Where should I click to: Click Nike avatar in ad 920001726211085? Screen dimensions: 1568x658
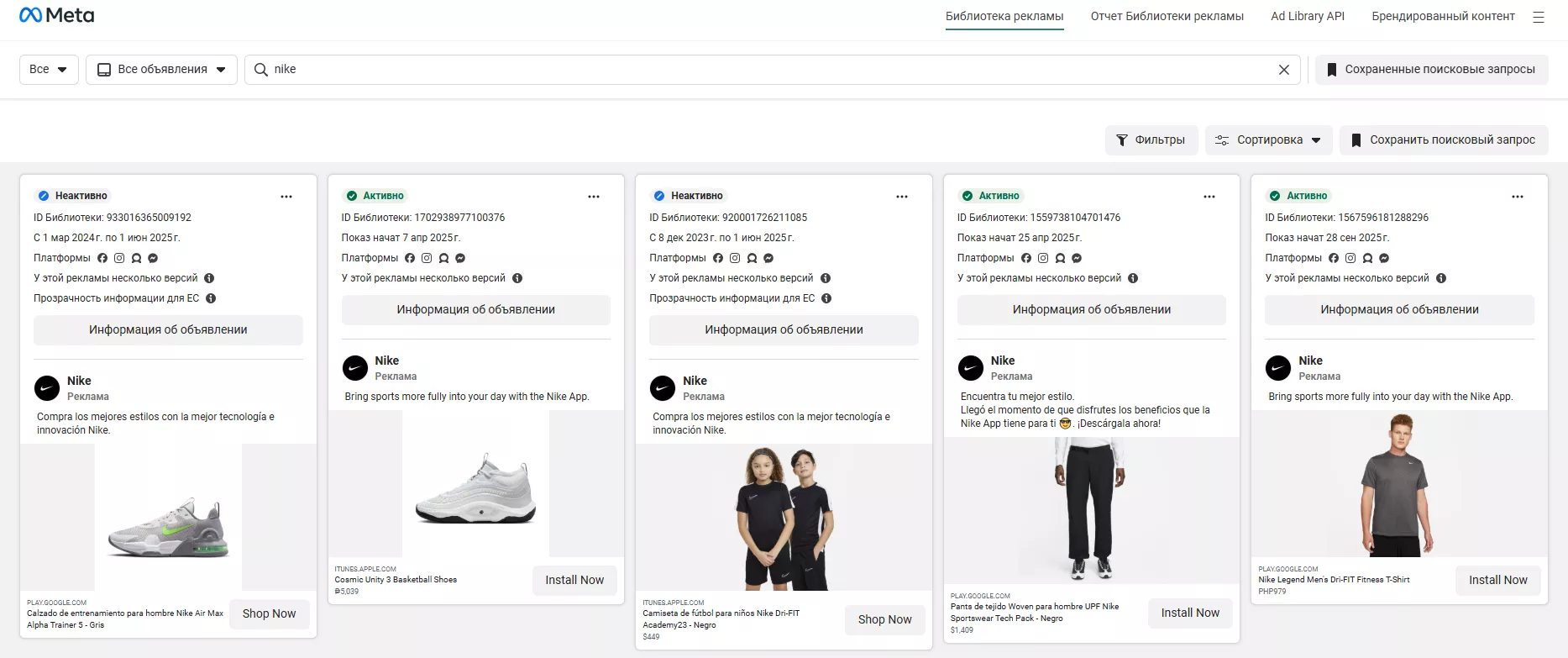click(x=663, y=388)
